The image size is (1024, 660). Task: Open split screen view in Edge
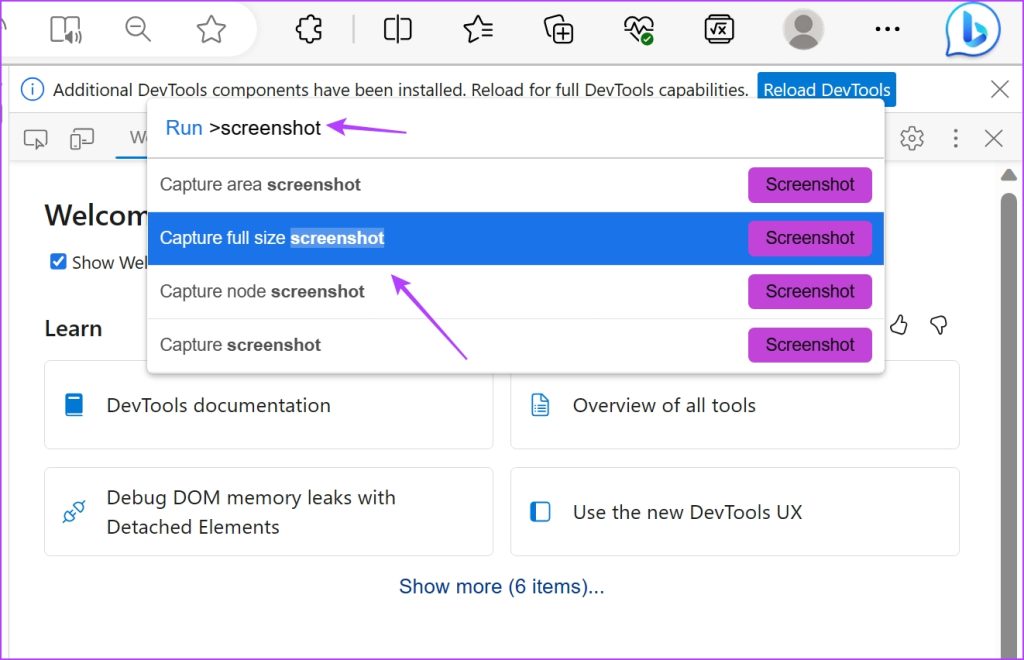point(397,29)
